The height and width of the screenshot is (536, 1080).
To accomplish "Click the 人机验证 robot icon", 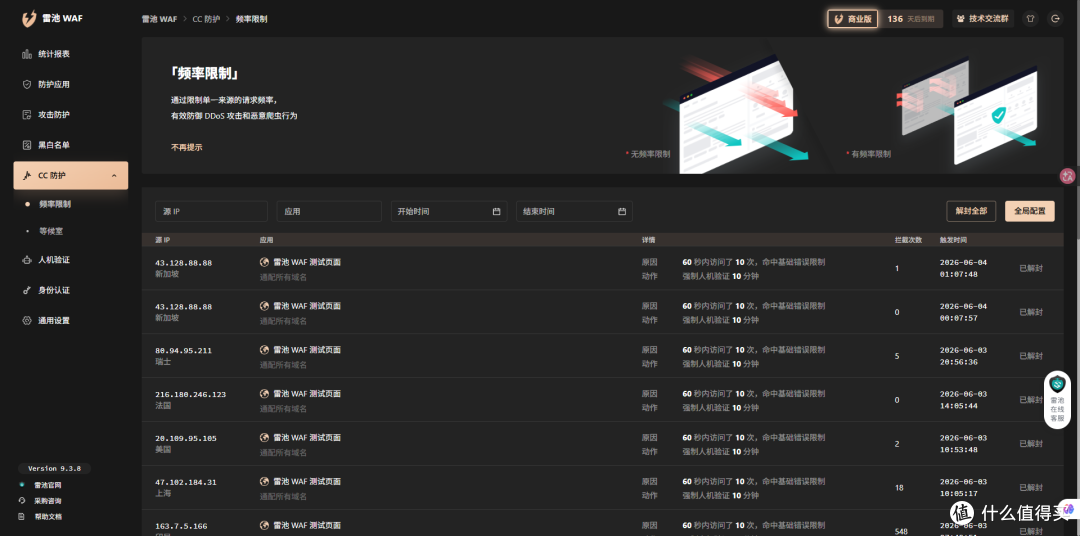I will tap(27, 260).
